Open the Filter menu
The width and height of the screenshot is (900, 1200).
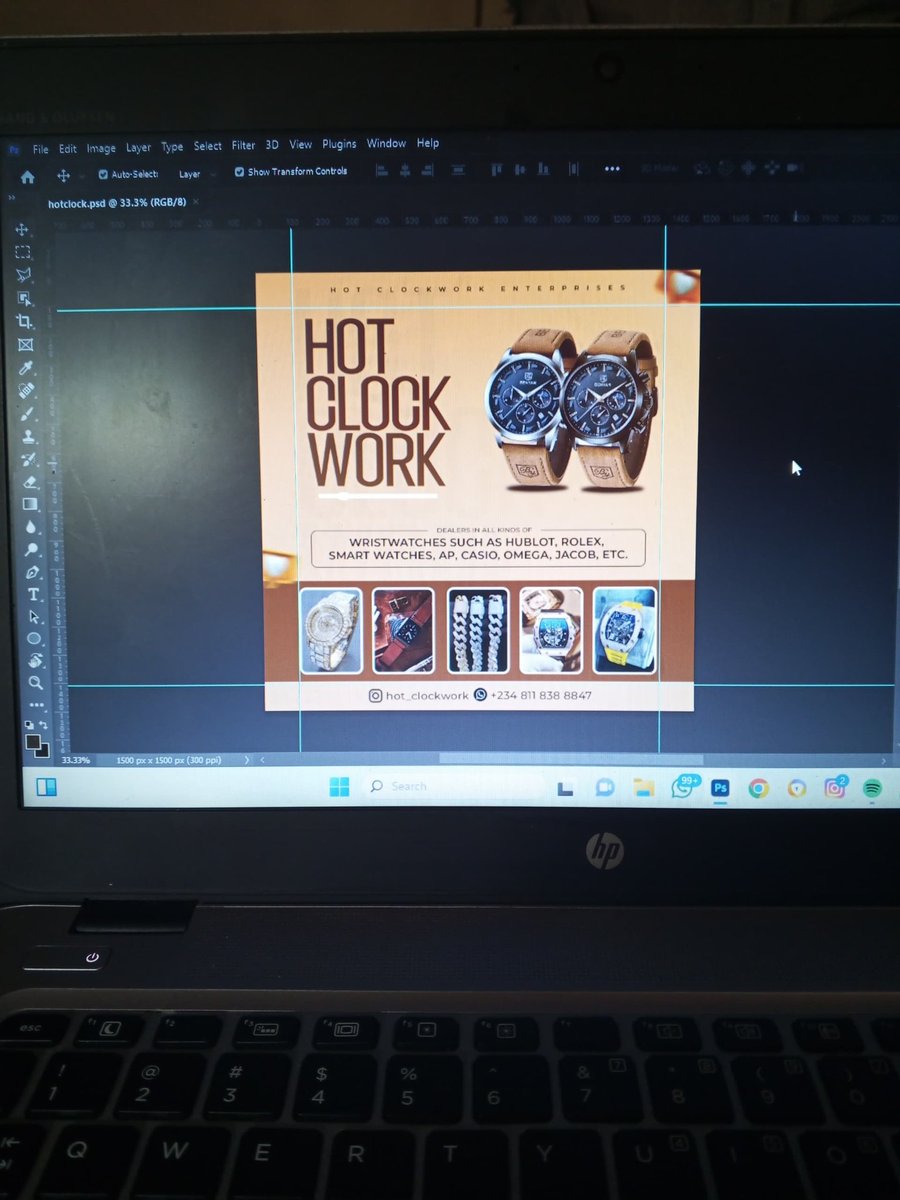tap(244, 145)
